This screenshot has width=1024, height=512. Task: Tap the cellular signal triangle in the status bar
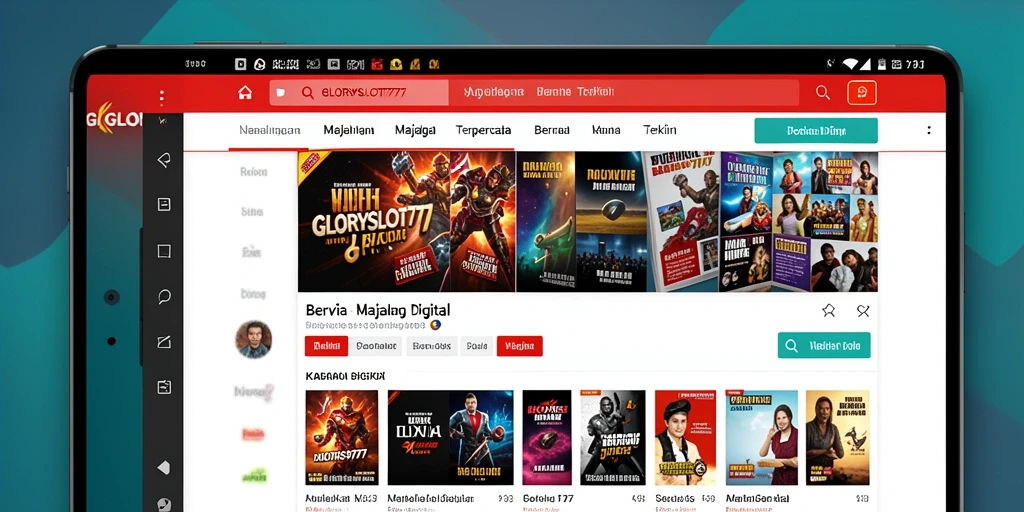click(x=865, y=64)
